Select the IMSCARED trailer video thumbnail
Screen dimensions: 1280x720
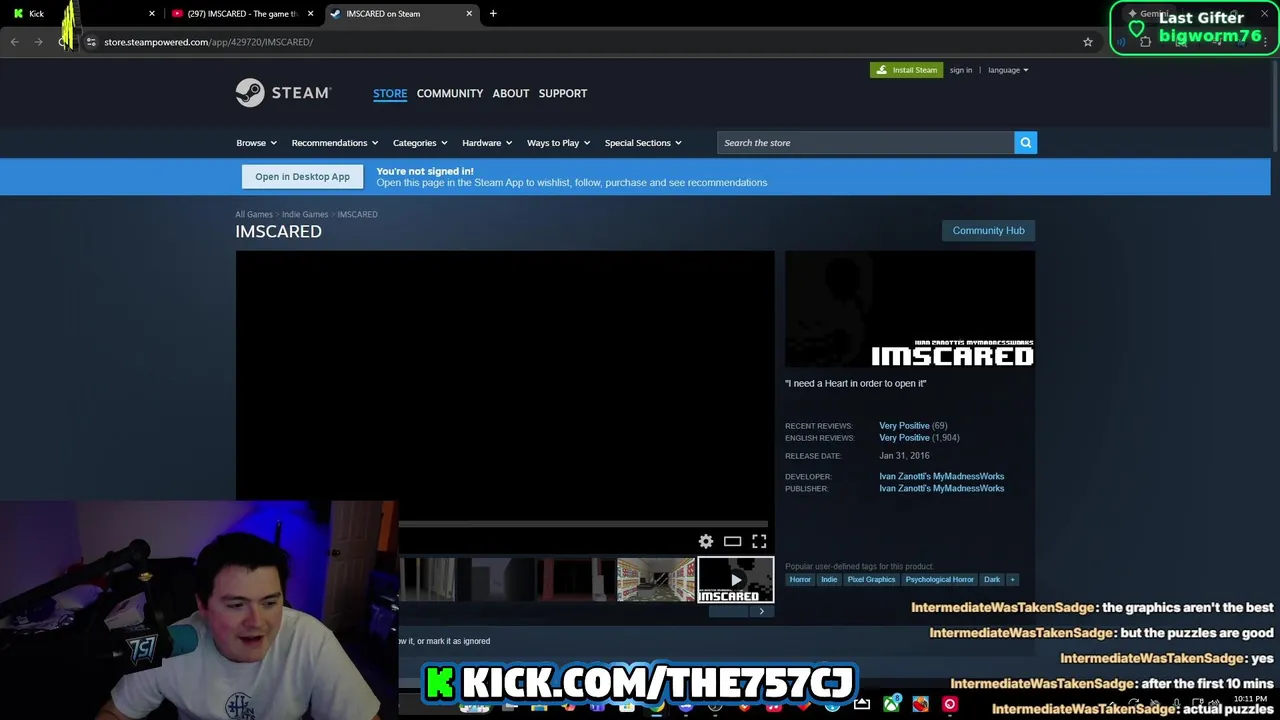[735, 580]
